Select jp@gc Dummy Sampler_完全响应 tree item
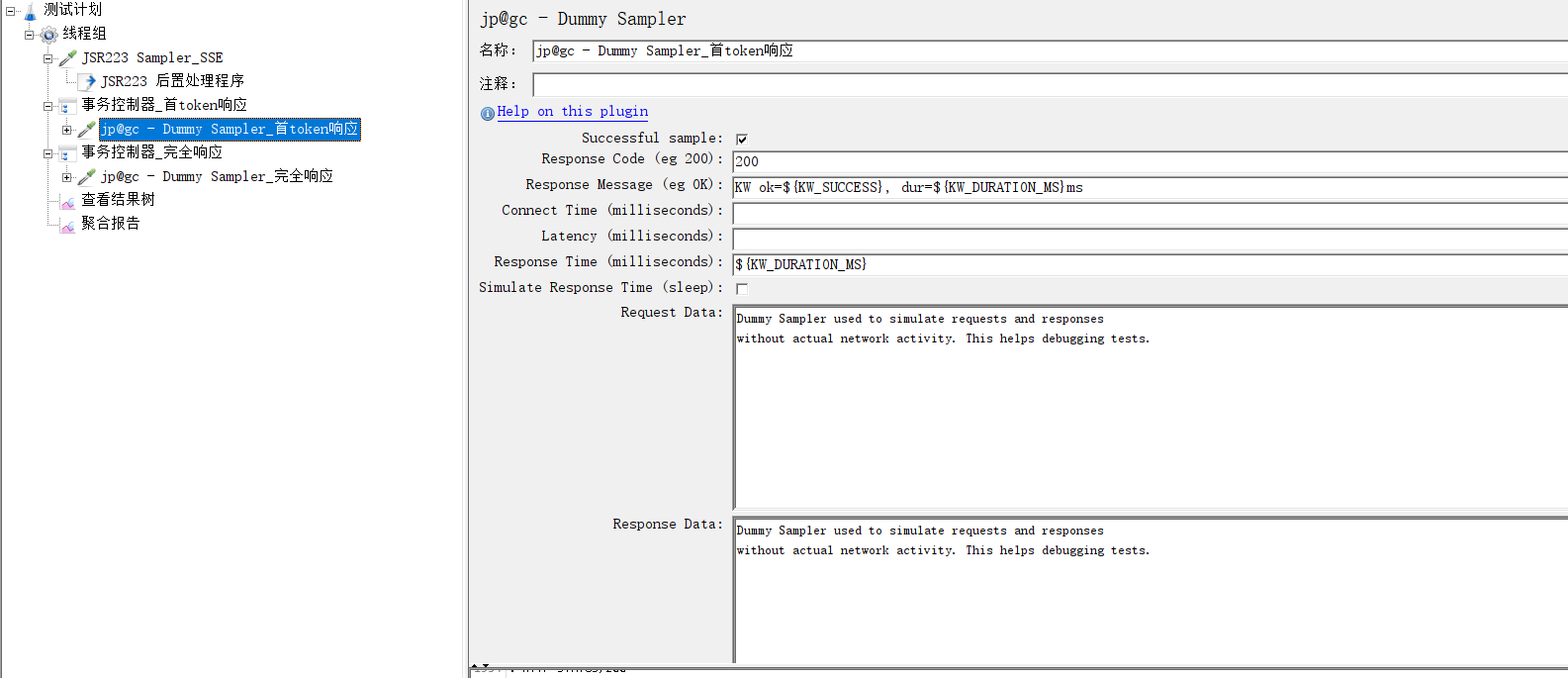The image size is (1568, 678). pyautogui.click(x=217, y=176)
